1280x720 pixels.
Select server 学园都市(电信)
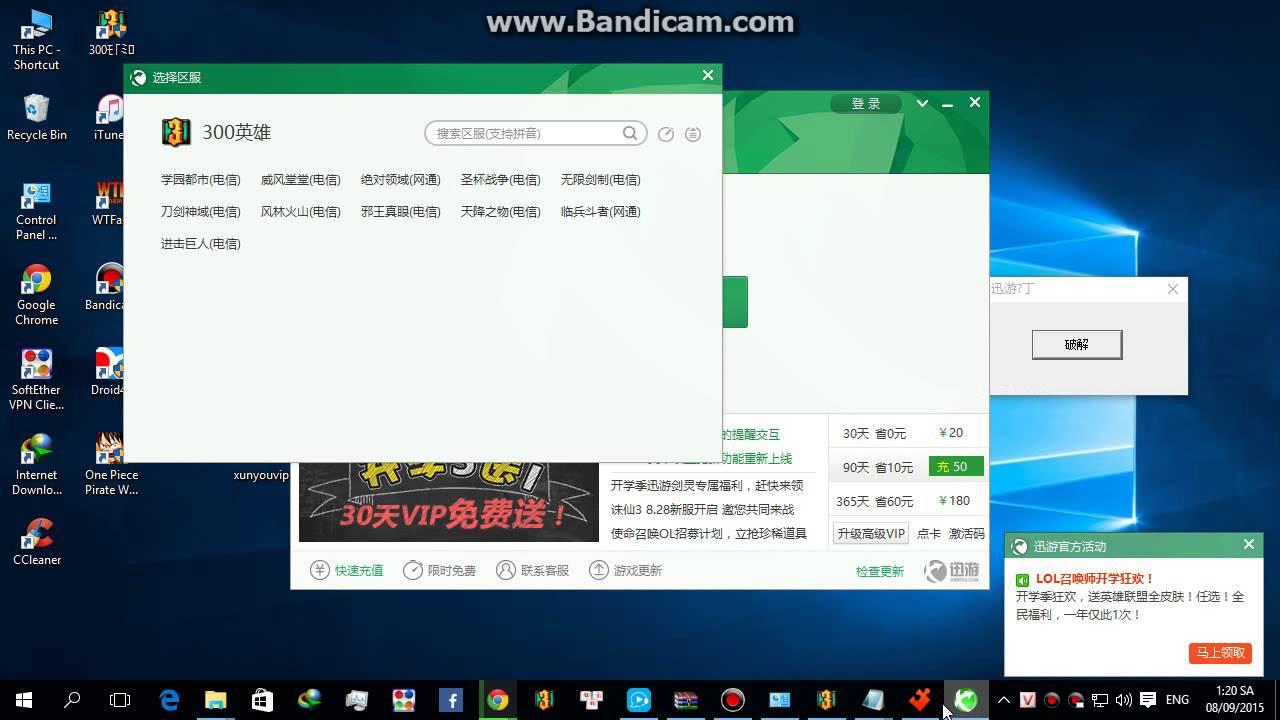(x=201, y=180)
